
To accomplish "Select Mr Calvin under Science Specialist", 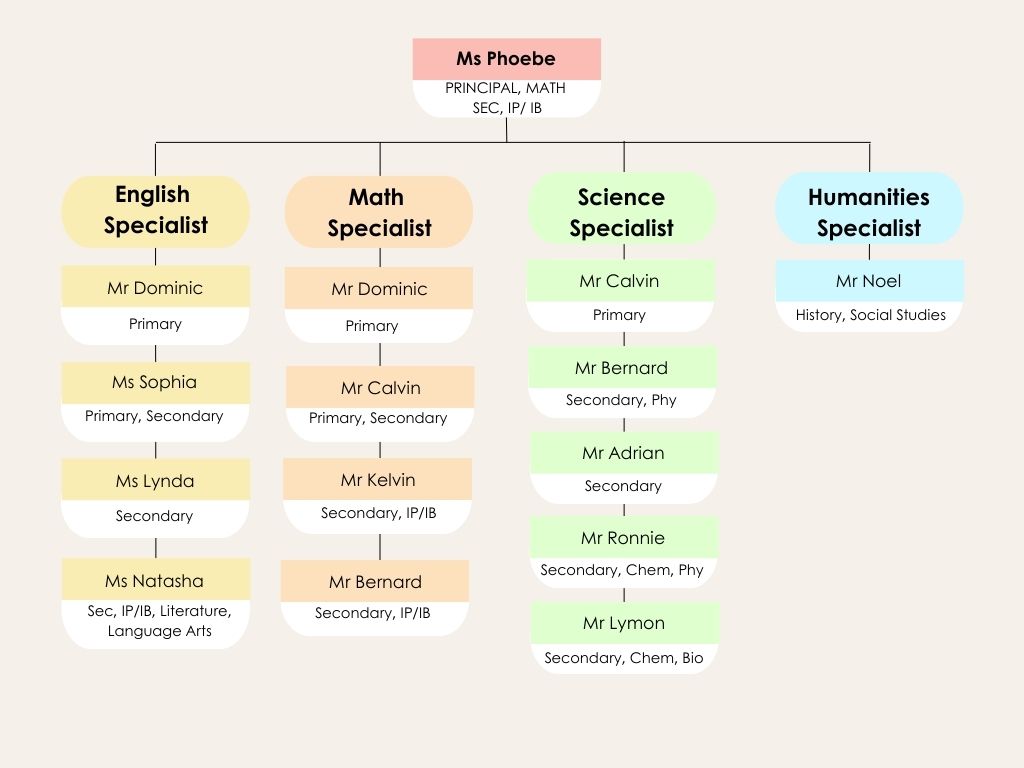I will pyautogui.click(x=620, y=296).
